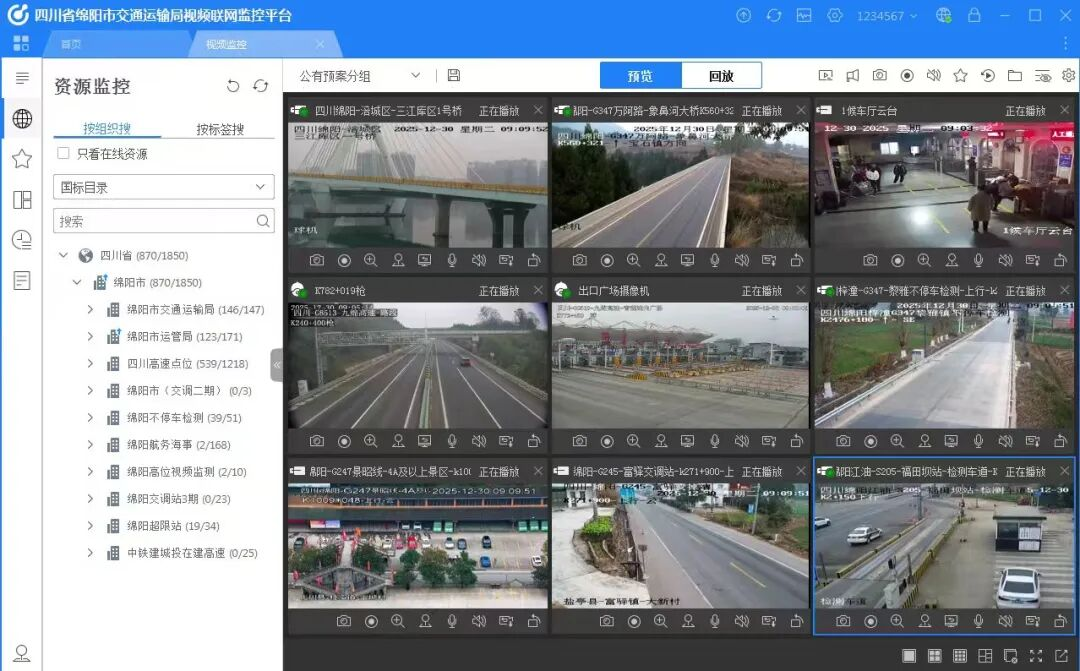
Task: Toggle the mute-all speaker in top toolbar
Action: [933, 76]
